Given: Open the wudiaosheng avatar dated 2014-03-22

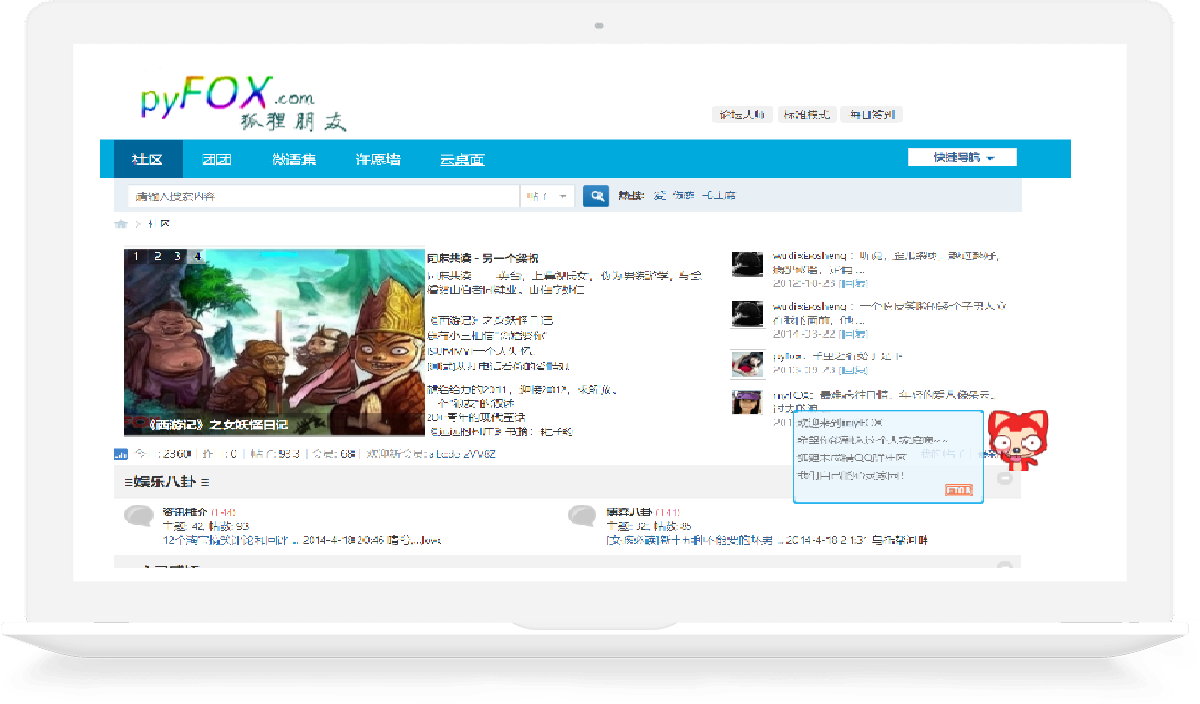Looking at the screenshot, I should [x=748, y=314].
